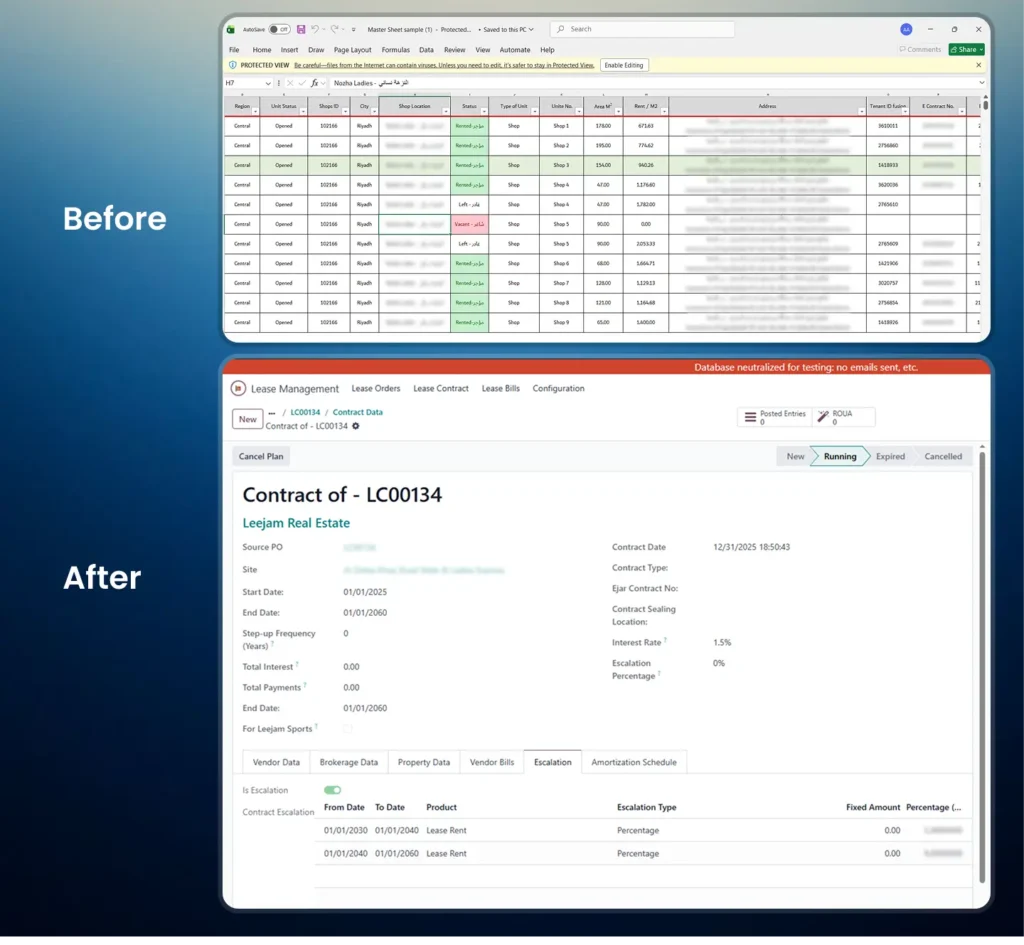
Task: Open the File menu
Action: [234, 50]
